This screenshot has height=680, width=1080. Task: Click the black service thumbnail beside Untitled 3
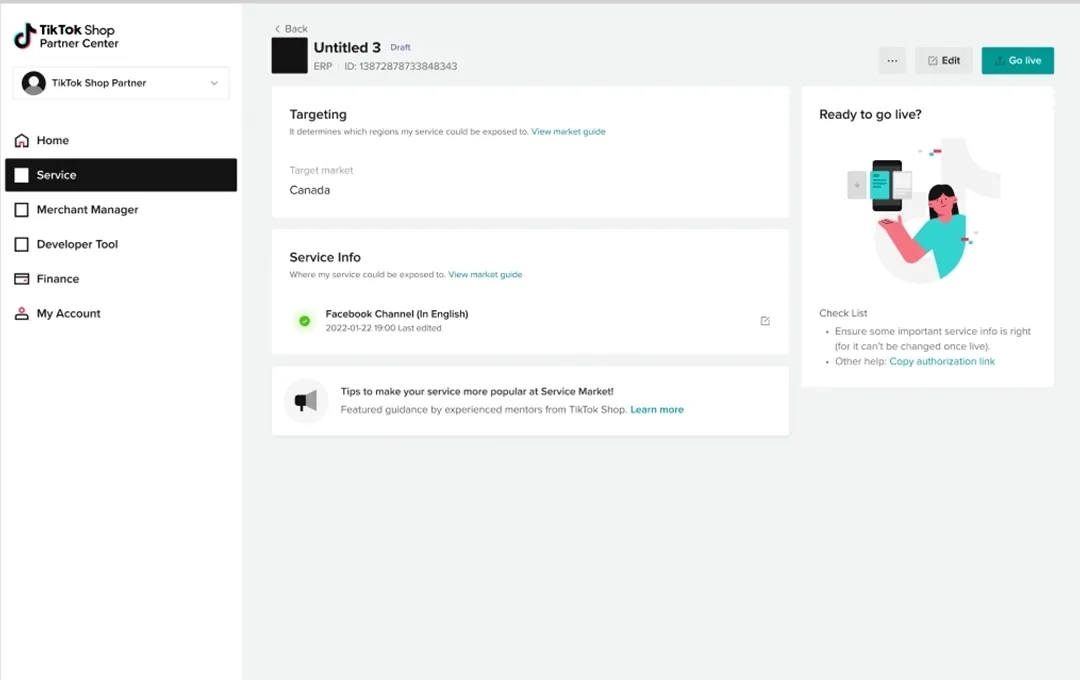pyautogui.click(x=289, y=56)
